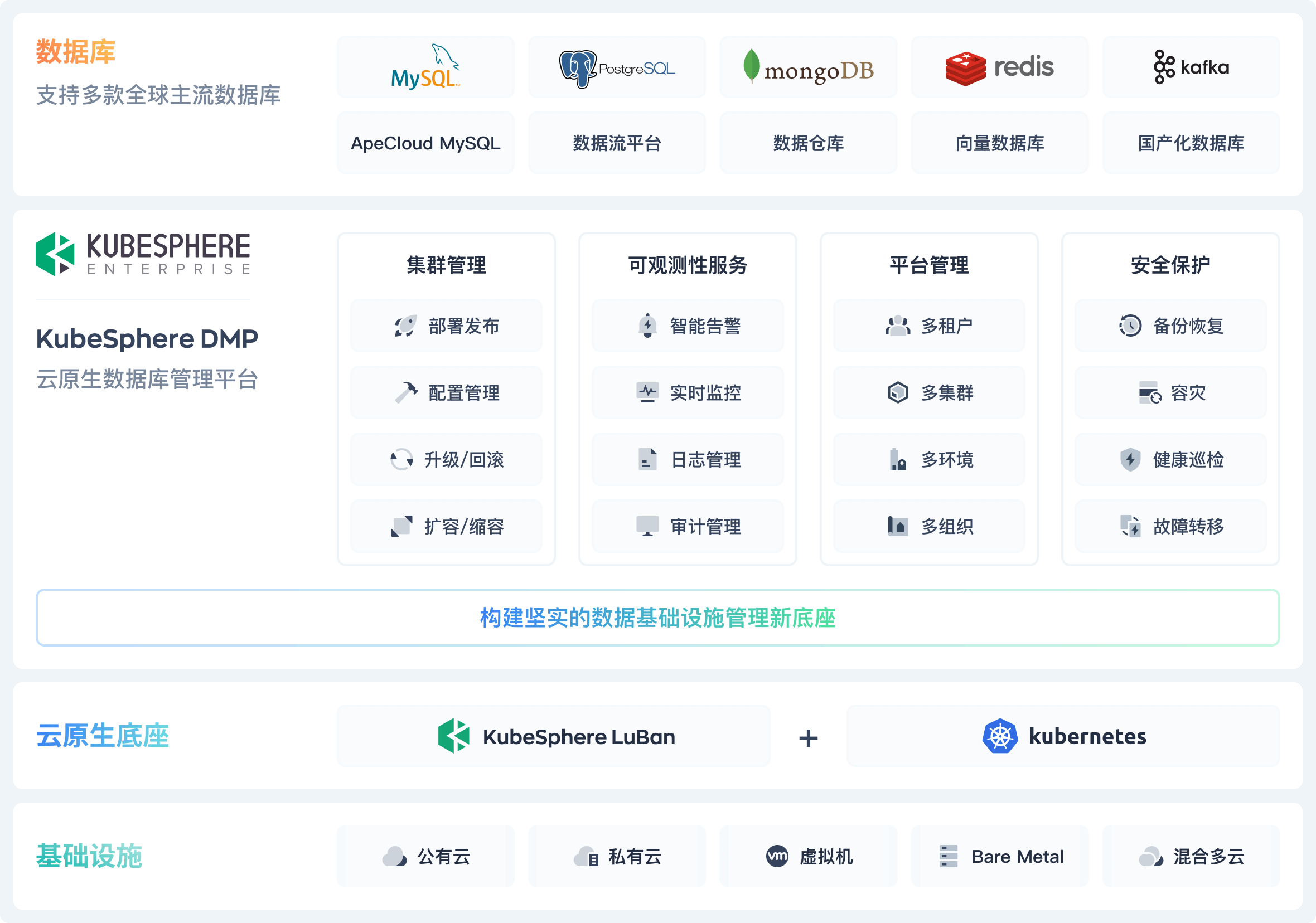Click the clock icon beside 备份恢复
Screen dimensions: 1316x923
[x=1130, y=326]
